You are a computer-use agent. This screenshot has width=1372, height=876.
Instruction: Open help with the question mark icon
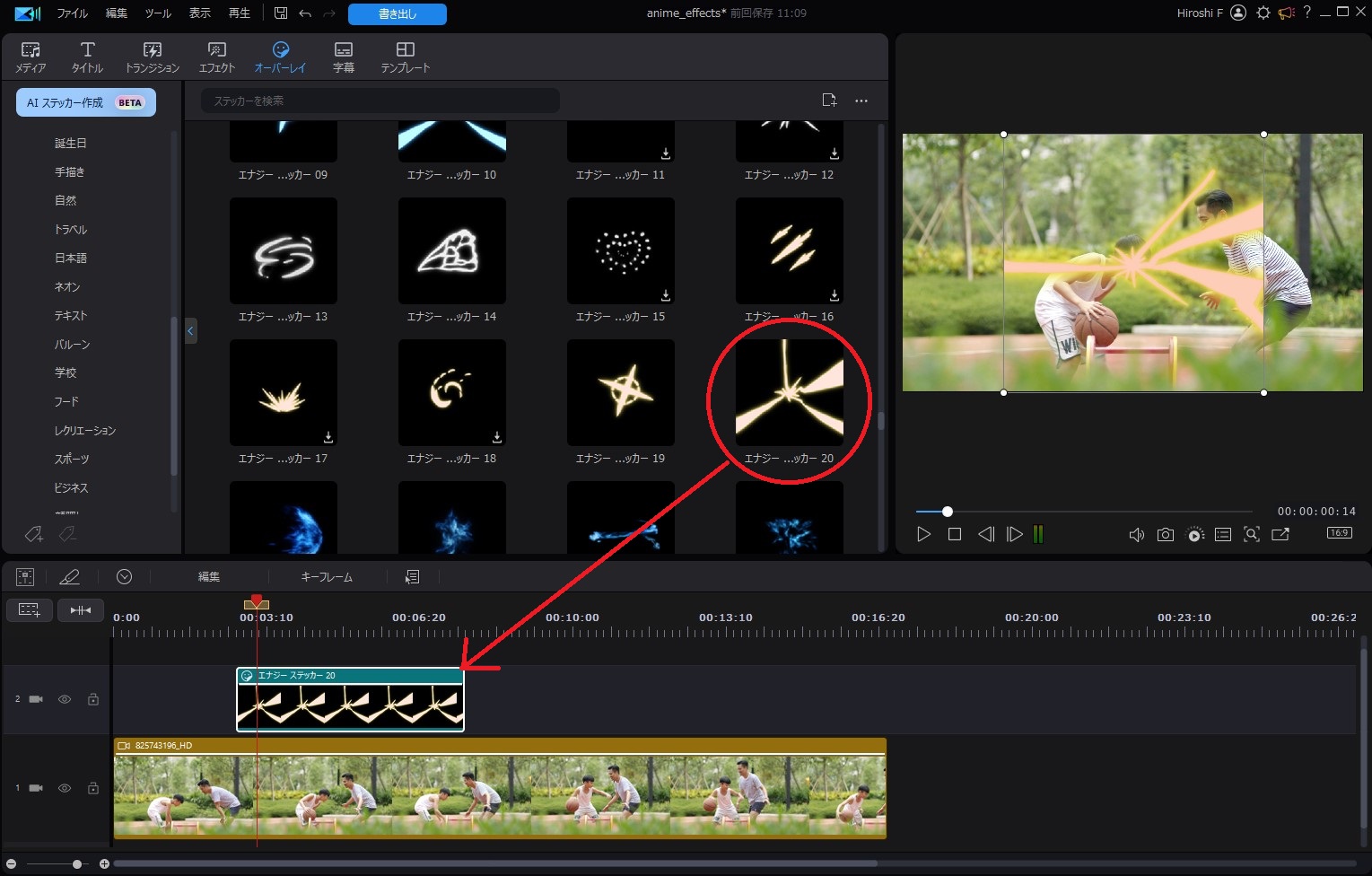(x=1307, y=13)
